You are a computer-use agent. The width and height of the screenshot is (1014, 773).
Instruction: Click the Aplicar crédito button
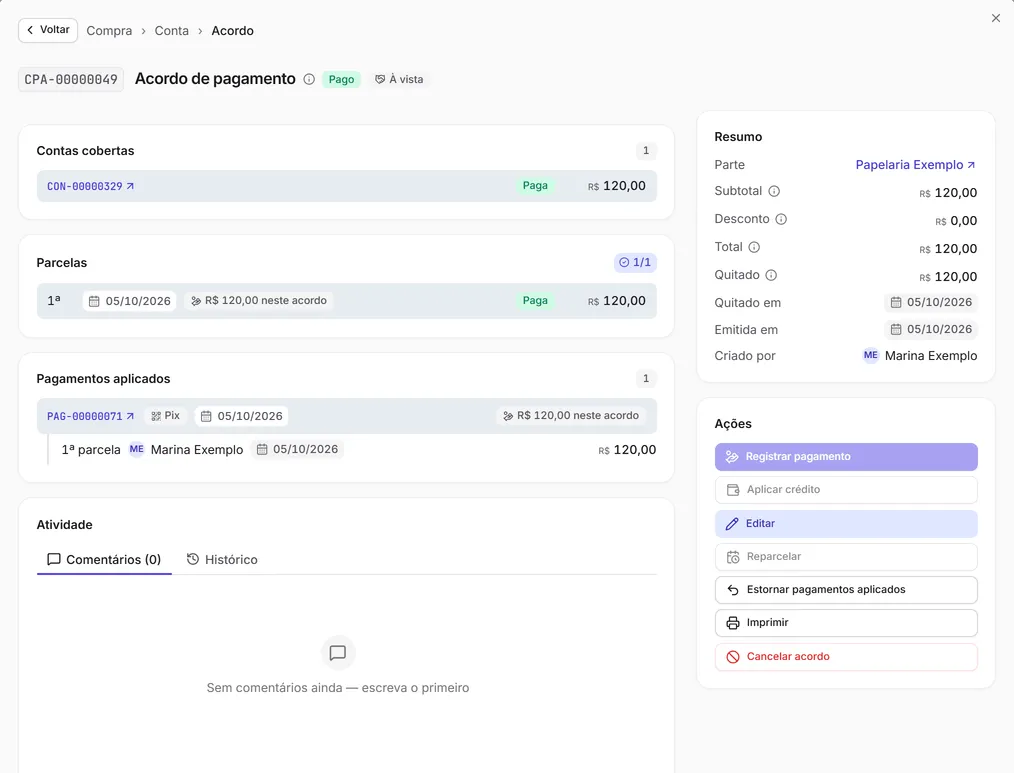point(846,490)
